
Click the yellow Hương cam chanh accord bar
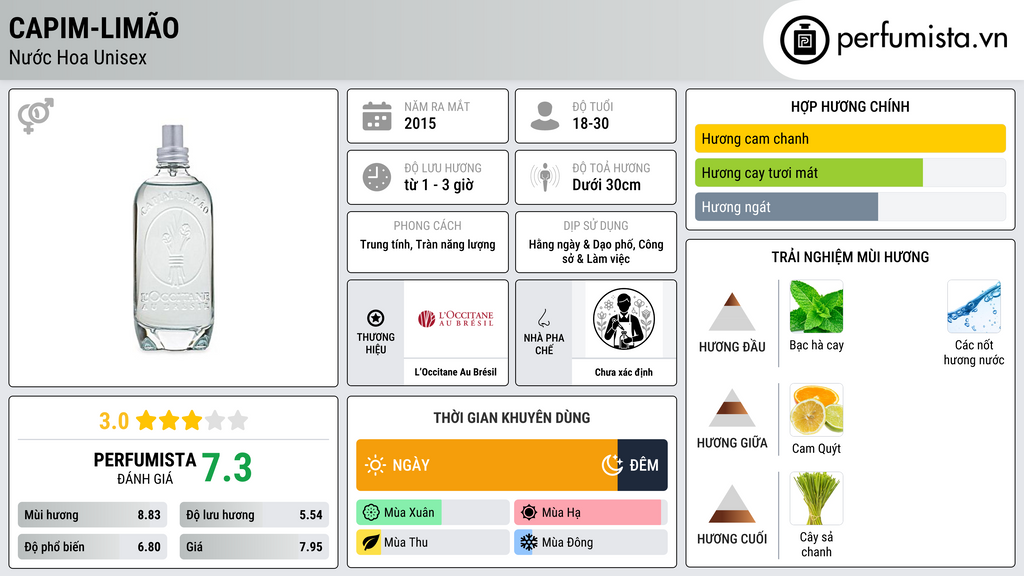point(850,138)
